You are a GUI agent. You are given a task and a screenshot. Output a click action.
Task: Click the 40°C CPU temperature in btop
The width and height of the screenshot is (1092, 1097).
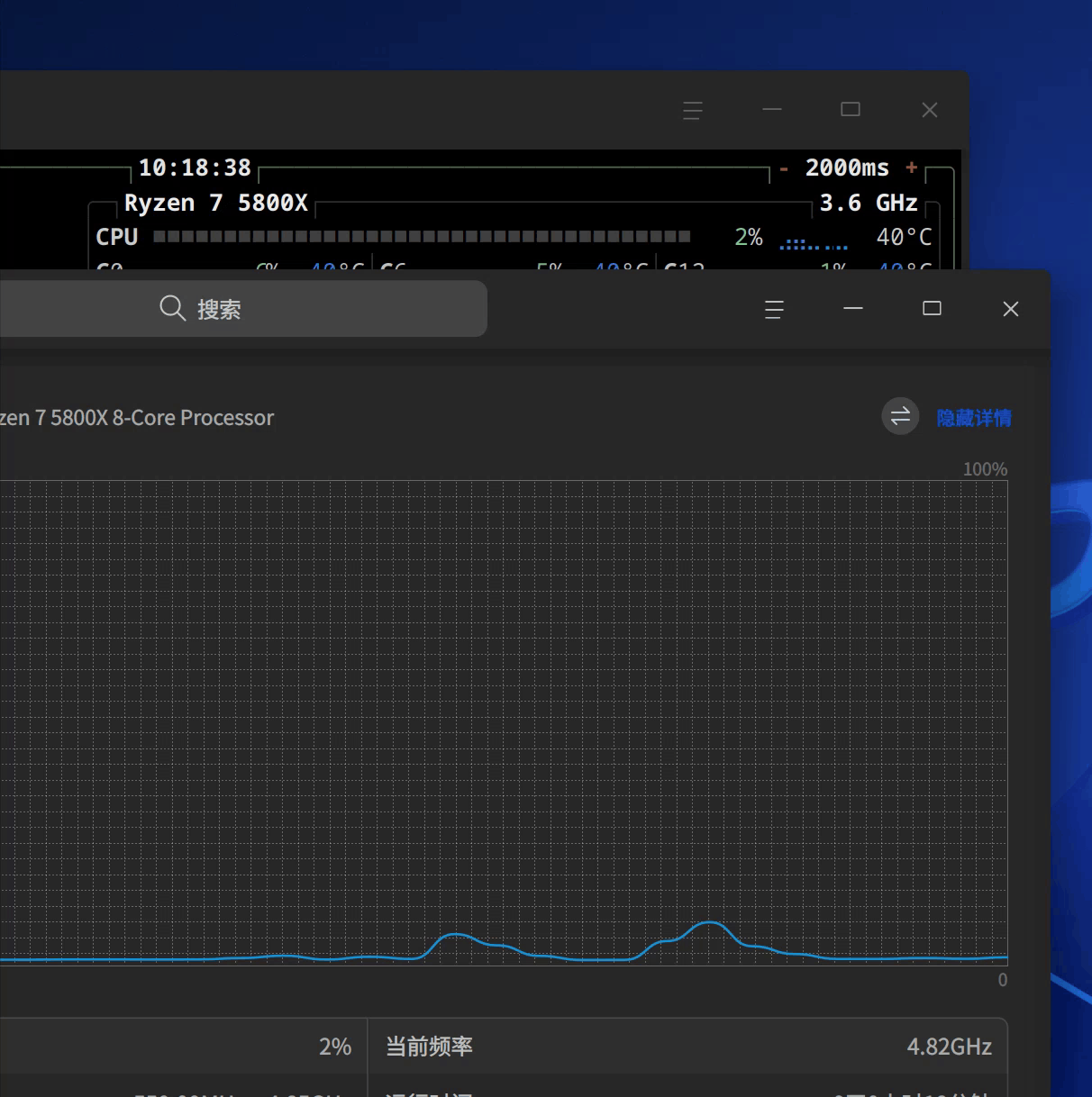click(x=905, y=238)
